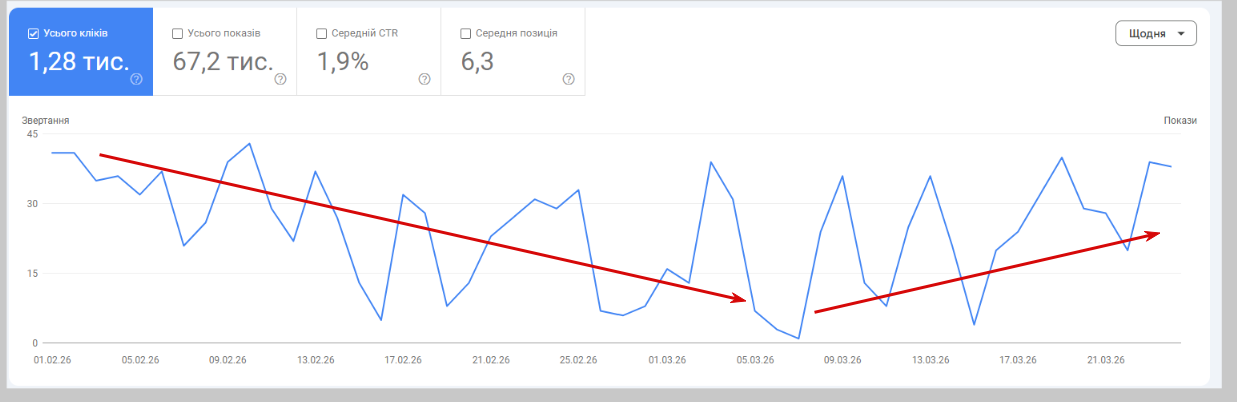Image resolution: width=1237 pixels, height=402 pixels.
Task: Click the Покази axis label
Action: coord(1180,121)
